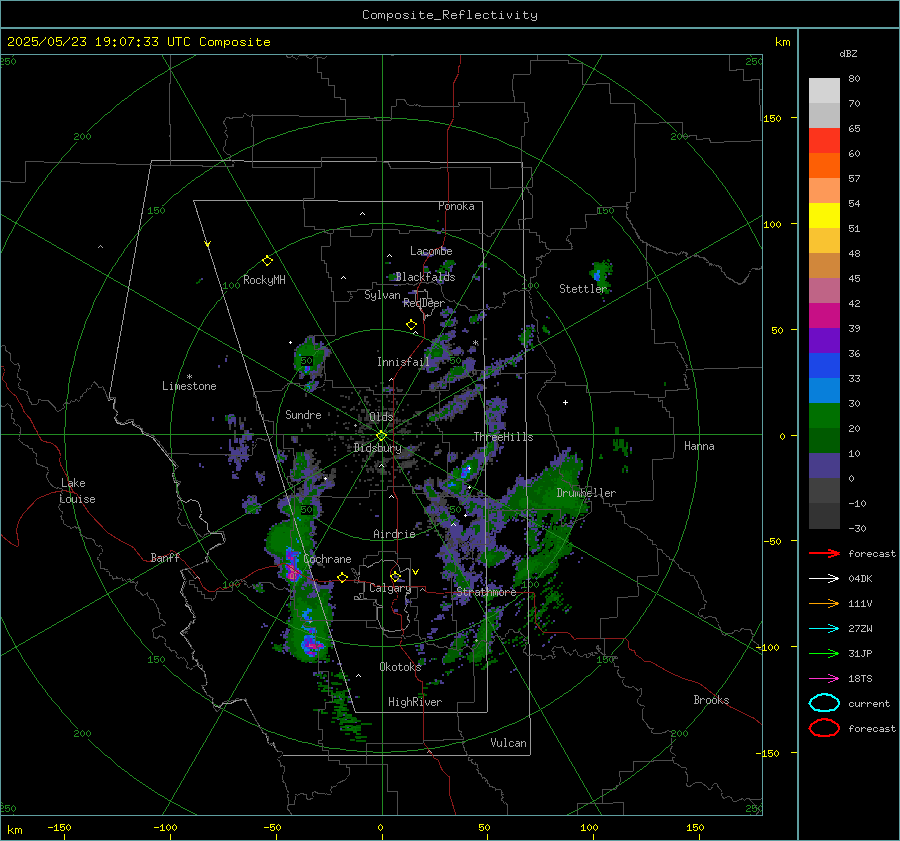Pick the light gray 70-80 dBZ swatch
Viewport: 900px width, 841px height.
(x=824, y=91)
